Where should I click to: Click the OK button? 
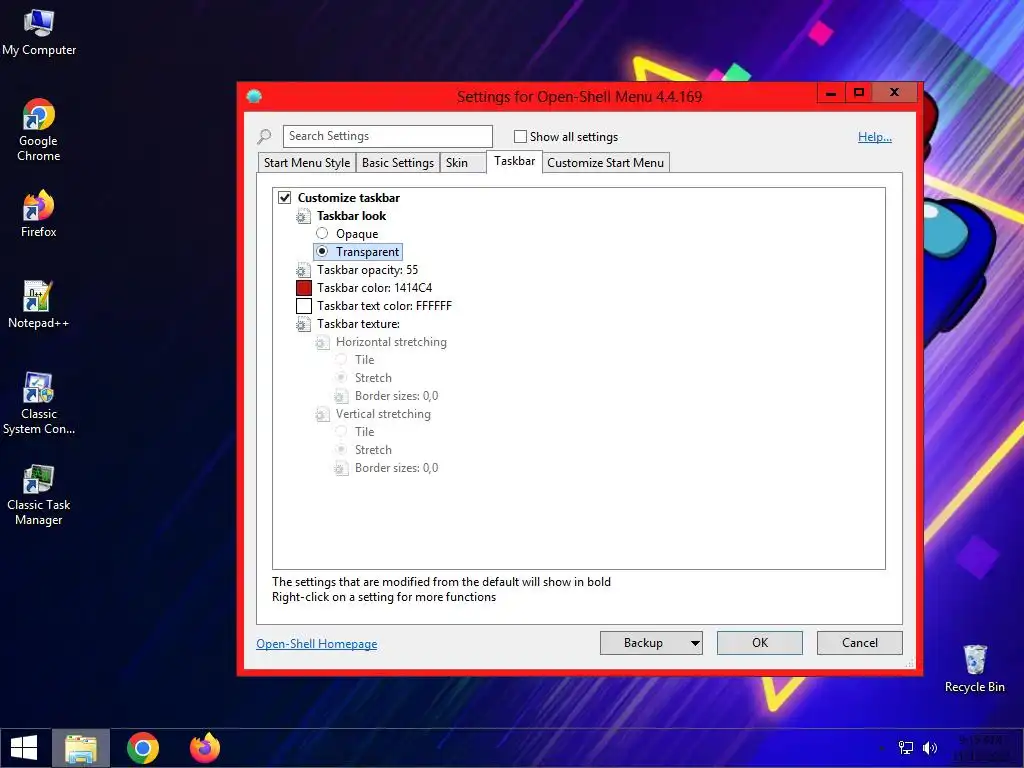pos(760,643)
